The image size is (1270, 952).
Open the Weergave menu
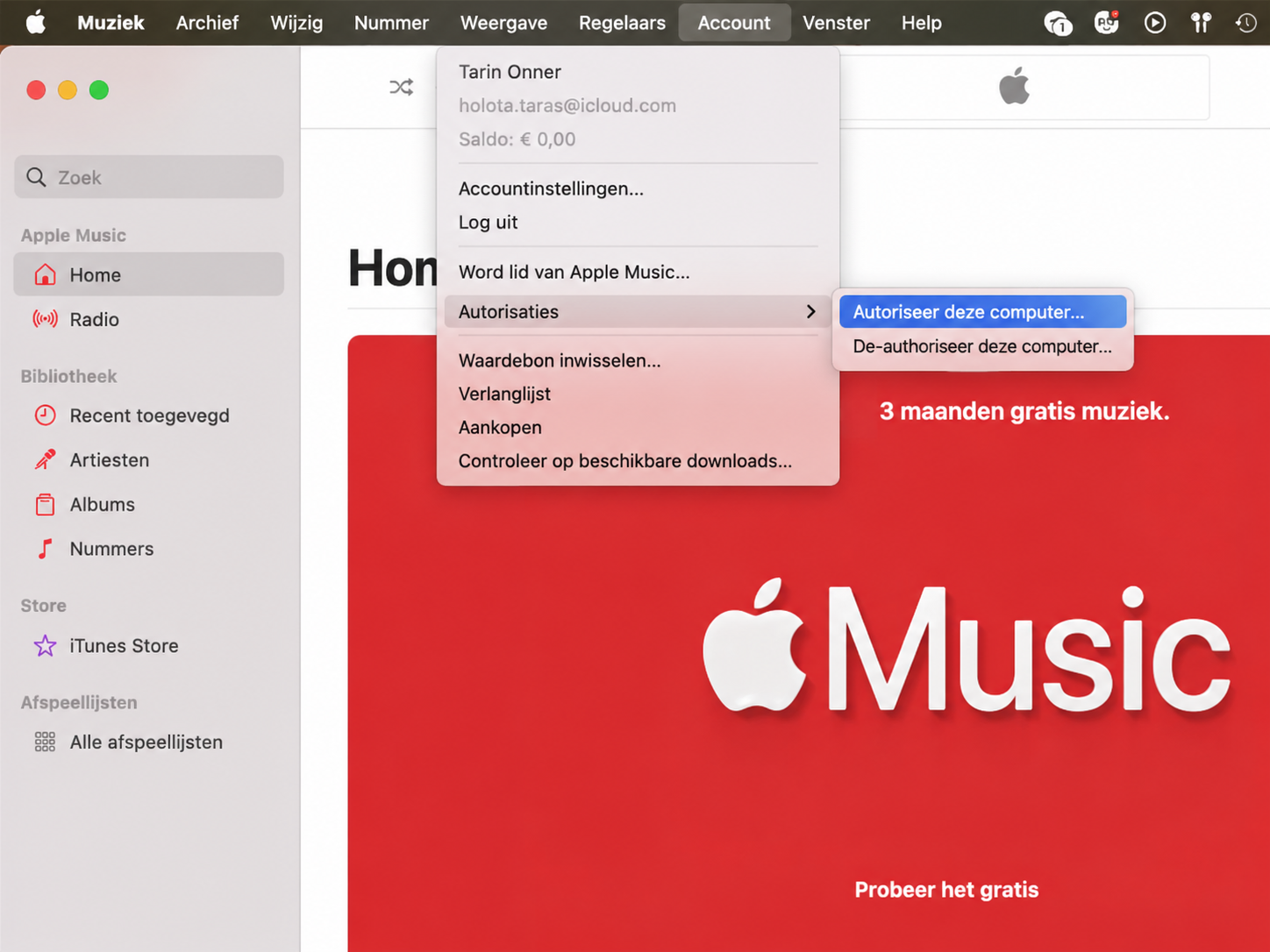point(503,23)
